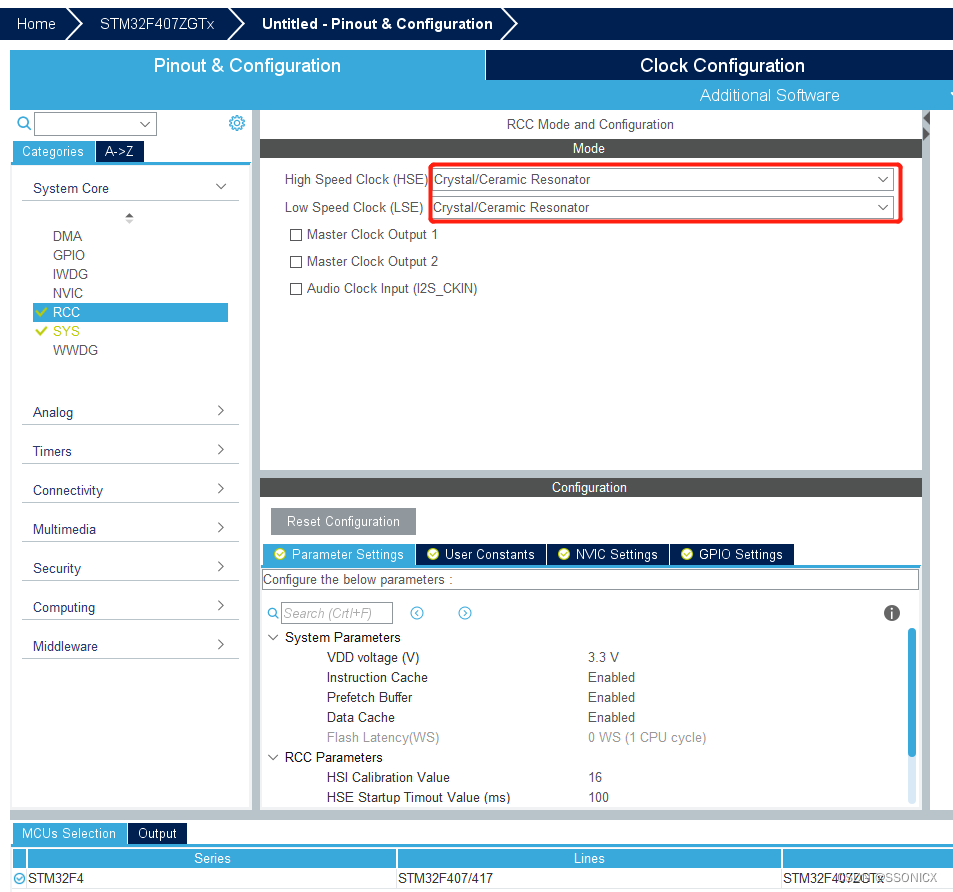Click the Series column header
This screenshot has height=892, width=953.
(212, 858)
